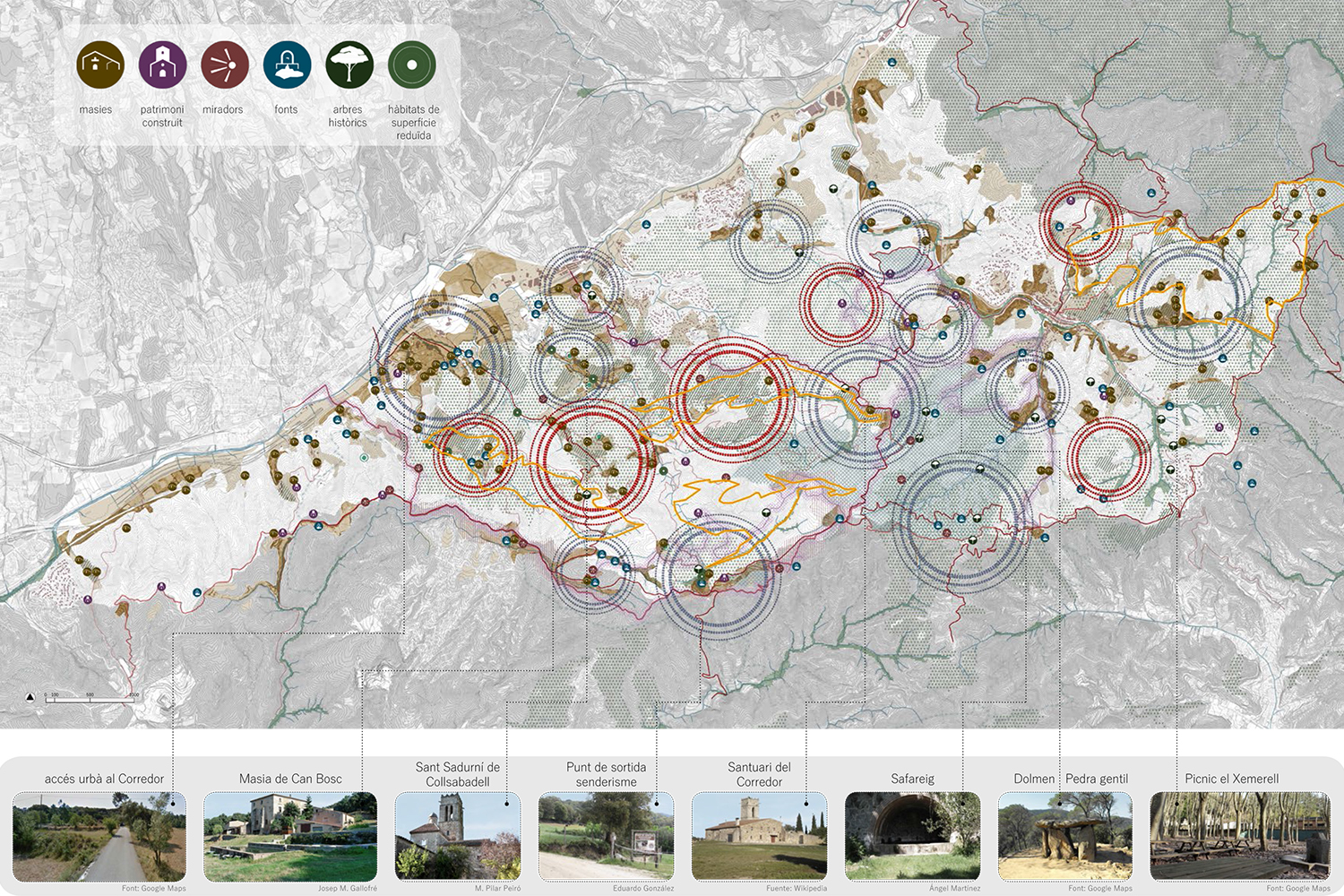
Task: Click the Picnic el Xemerell title label
Action: click(1231, 779)
